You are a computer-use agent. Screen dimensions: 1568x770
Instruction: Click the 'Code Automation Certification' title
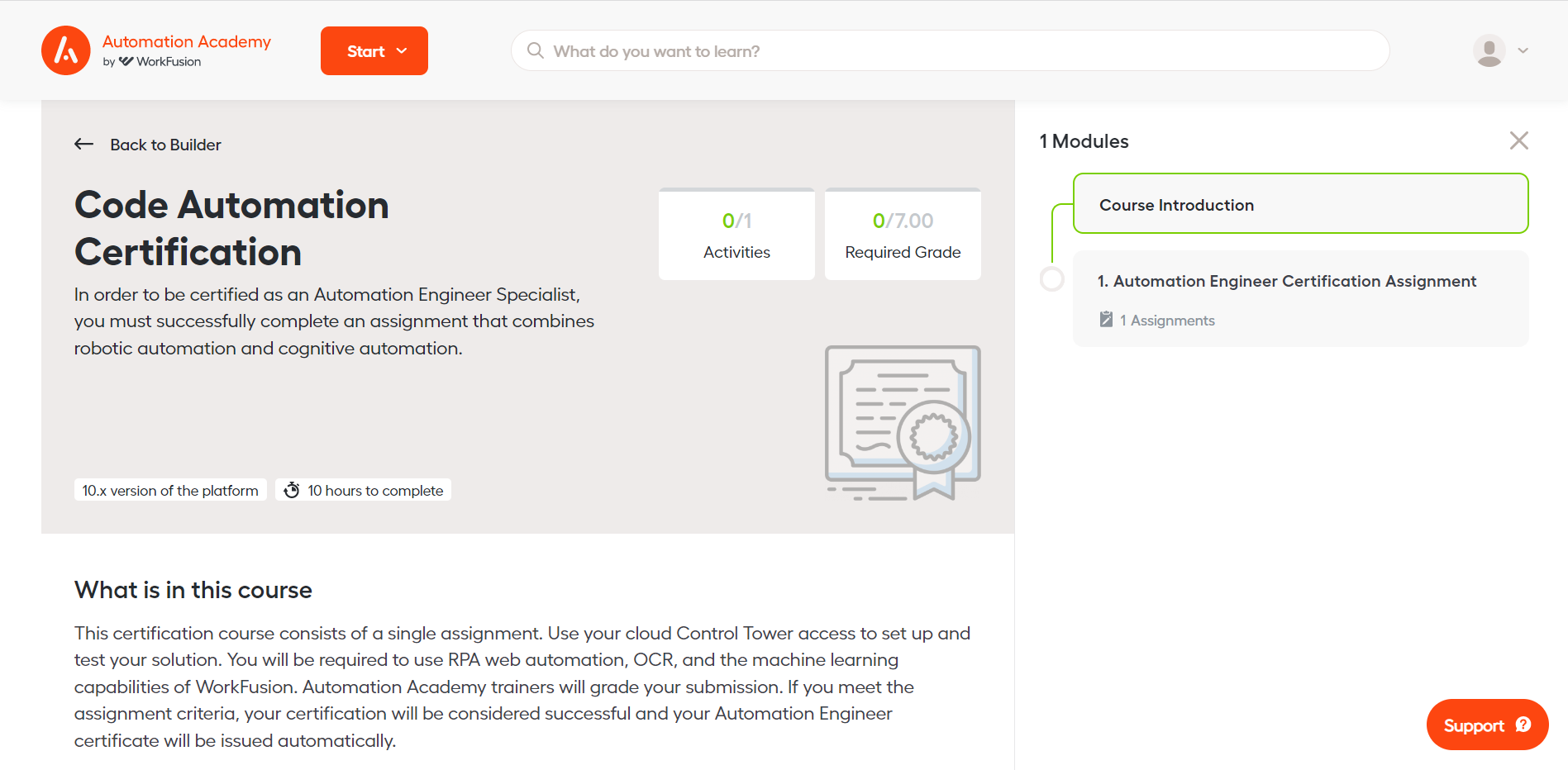(231, 228)
